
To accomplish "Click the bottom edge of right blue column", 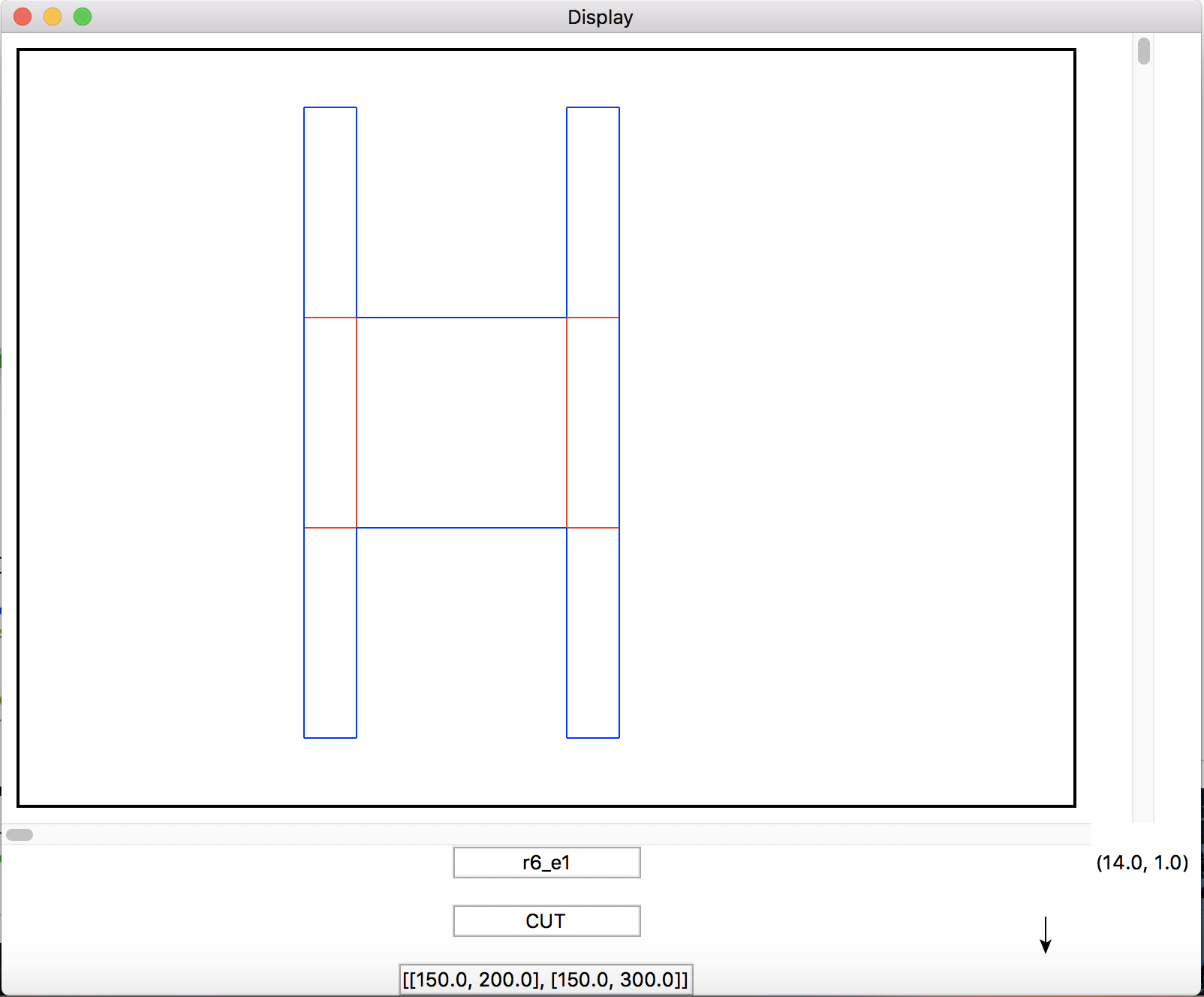I will tap(593, 738).
